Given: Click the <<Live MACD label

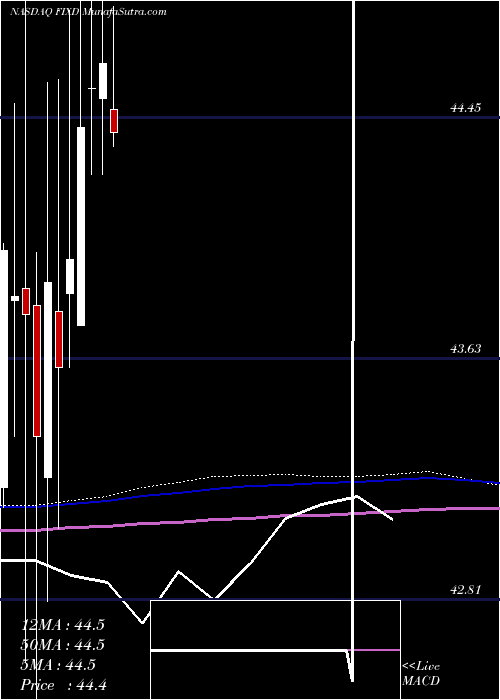Looking at the screenshot, I should 421,674.
